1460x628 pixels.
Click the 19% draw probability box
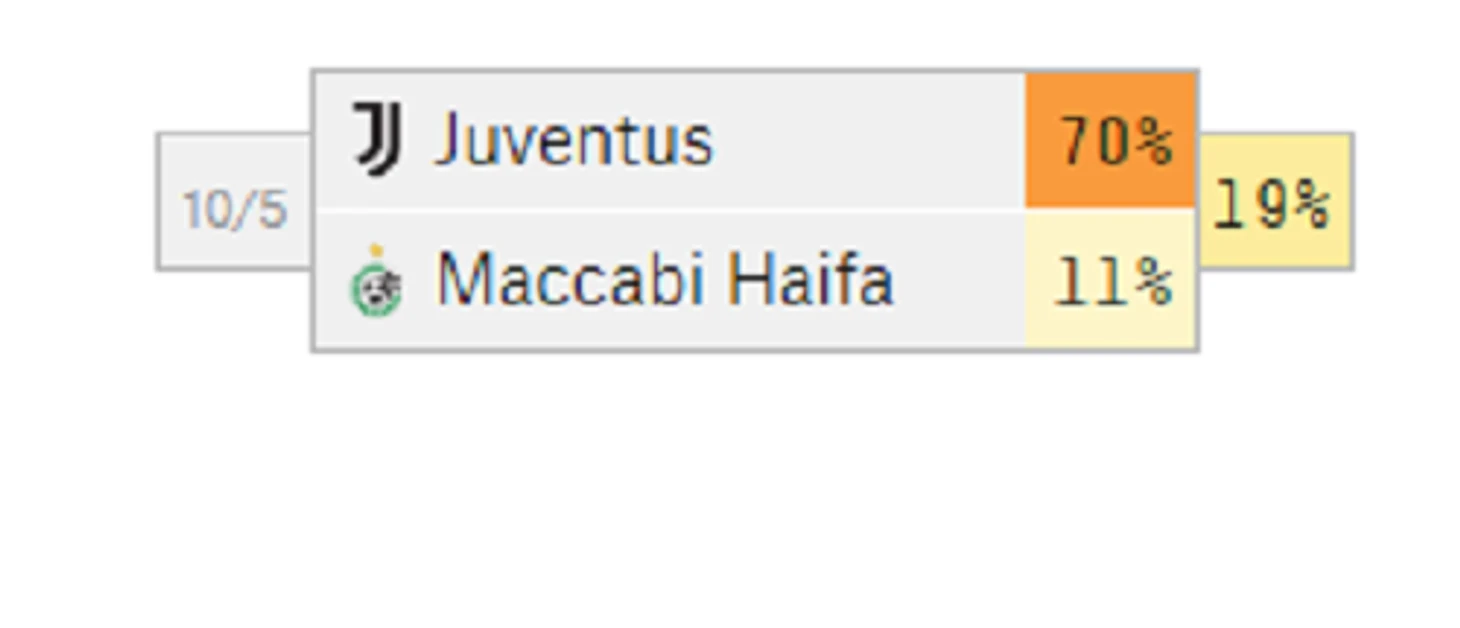pyautogui.click(x=1275, y=201)
